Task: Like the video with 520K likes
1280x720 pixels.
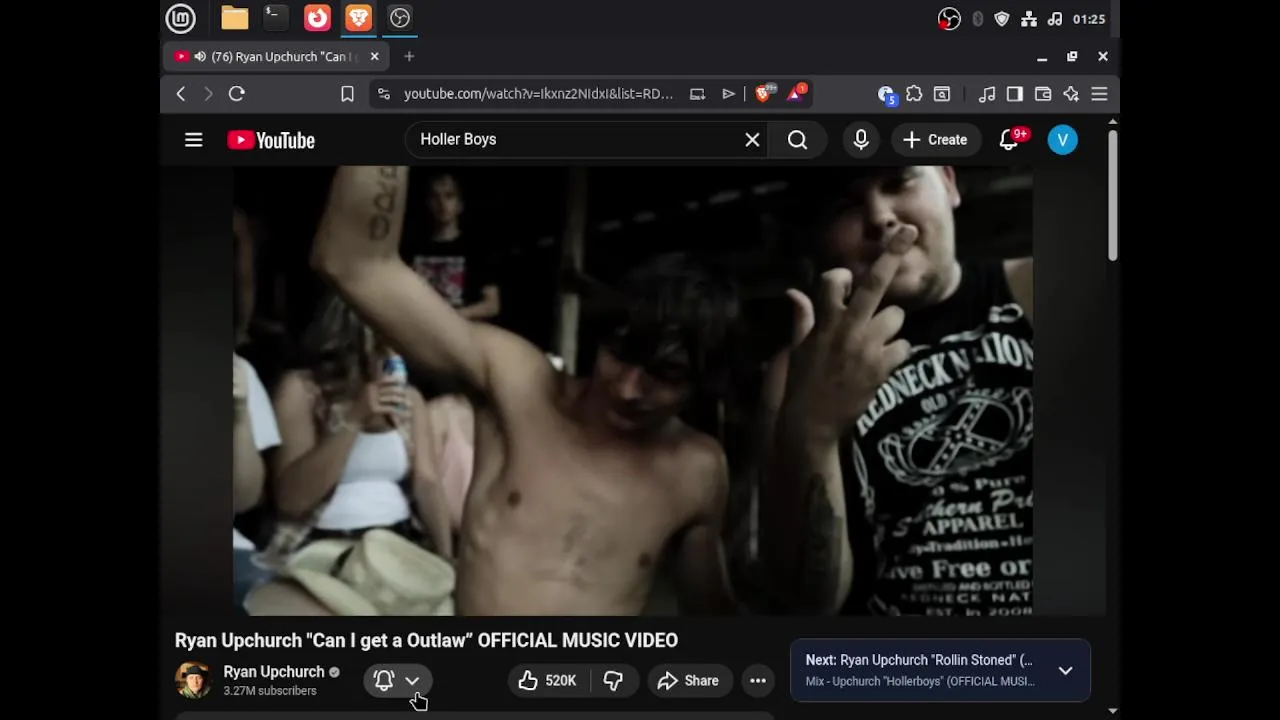Action: click(547, 681)
